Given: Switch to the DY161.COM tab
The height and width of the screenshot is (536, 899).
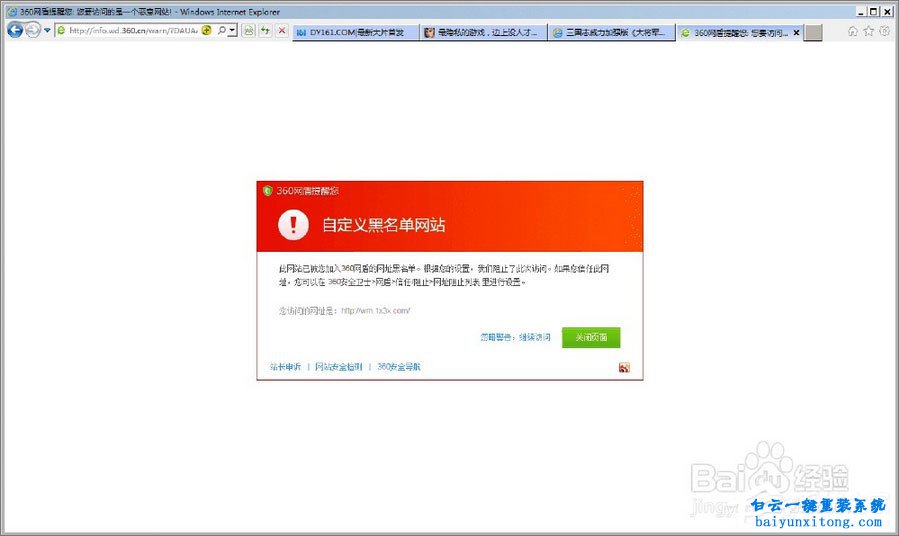Looking at the screenshot, I should click(x=355, y=33).
